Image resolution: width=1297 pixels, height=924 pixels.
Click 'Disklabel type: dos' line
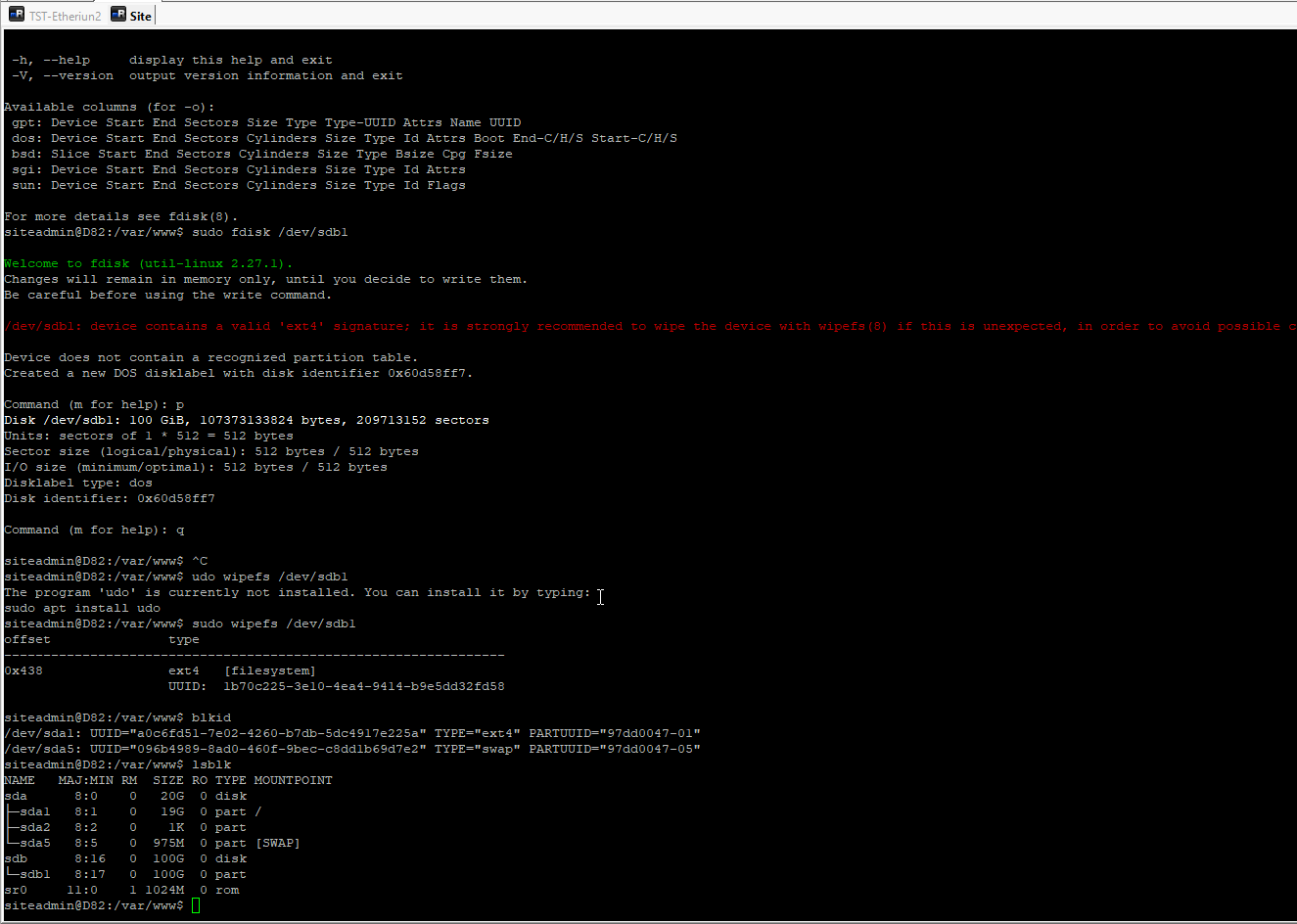pos(78,483)
